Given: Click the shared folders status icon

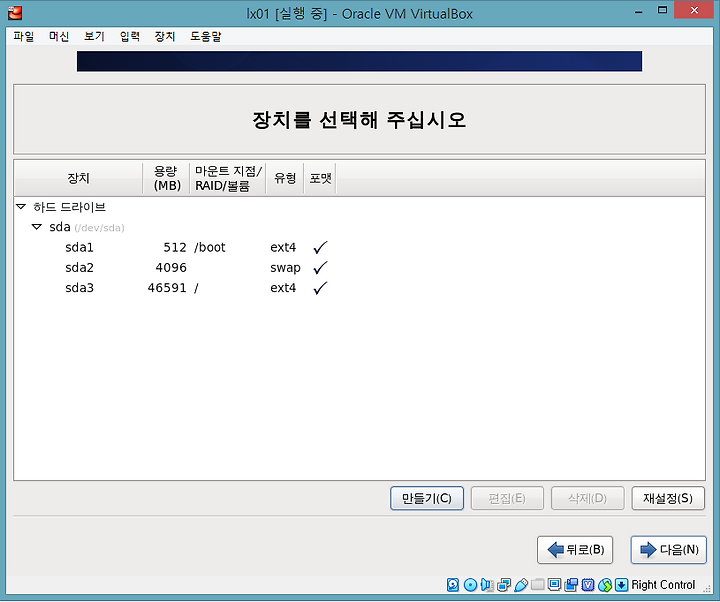Looking at the screenshot, I should pyautogui.click(x=538, y=585).
